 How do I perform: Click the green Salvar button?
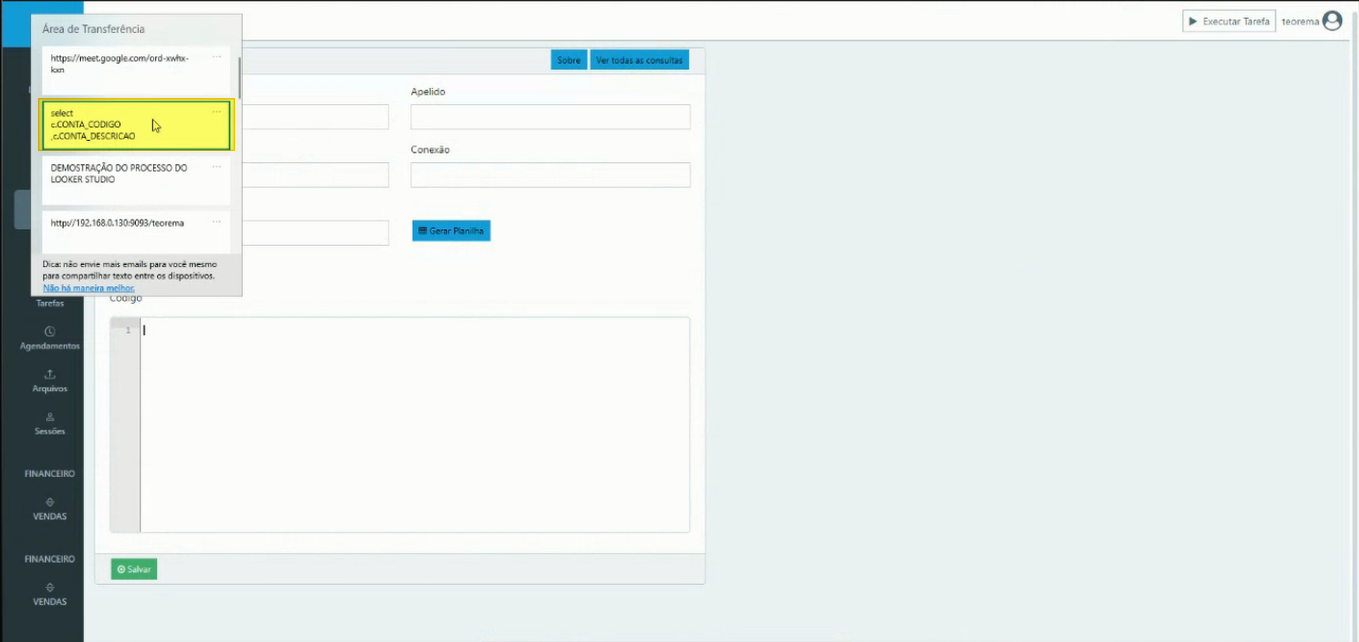(134, 569)
